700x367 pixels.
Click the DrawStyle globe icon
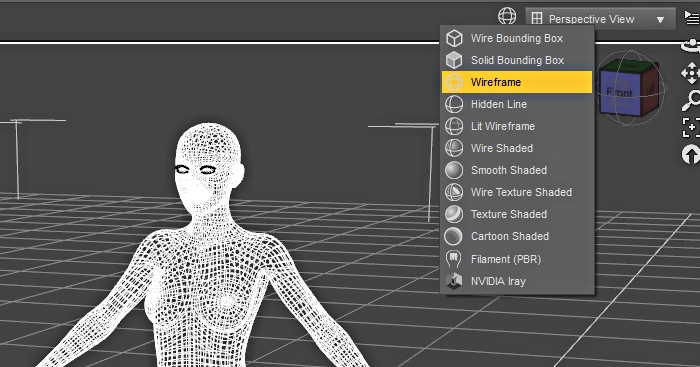(507, 16)
